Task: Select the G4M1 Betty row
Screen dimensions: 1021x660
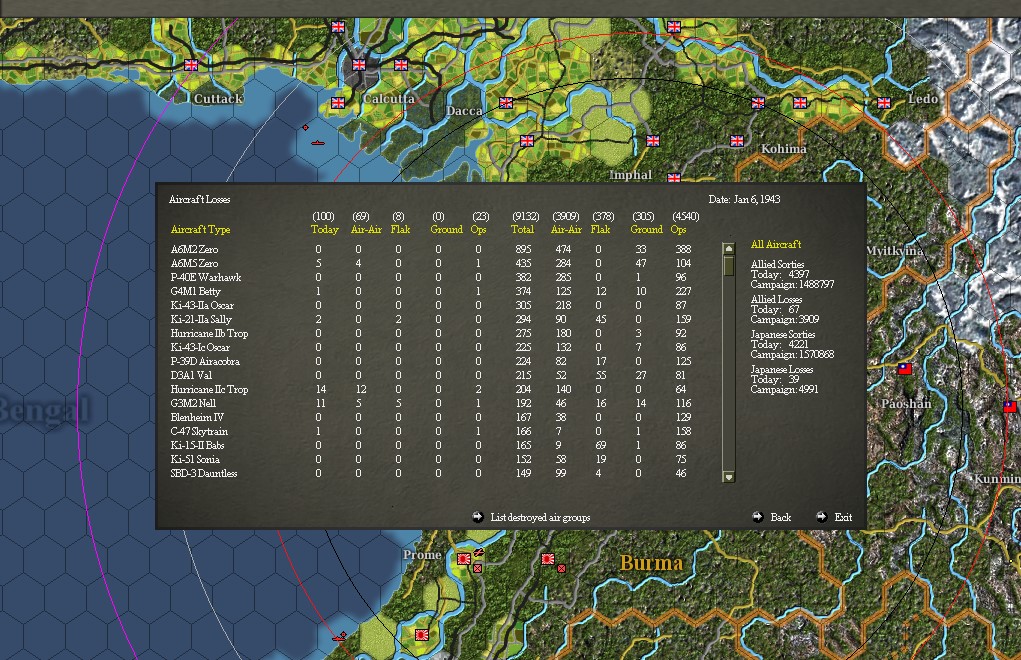Action: tap(431, 291)
